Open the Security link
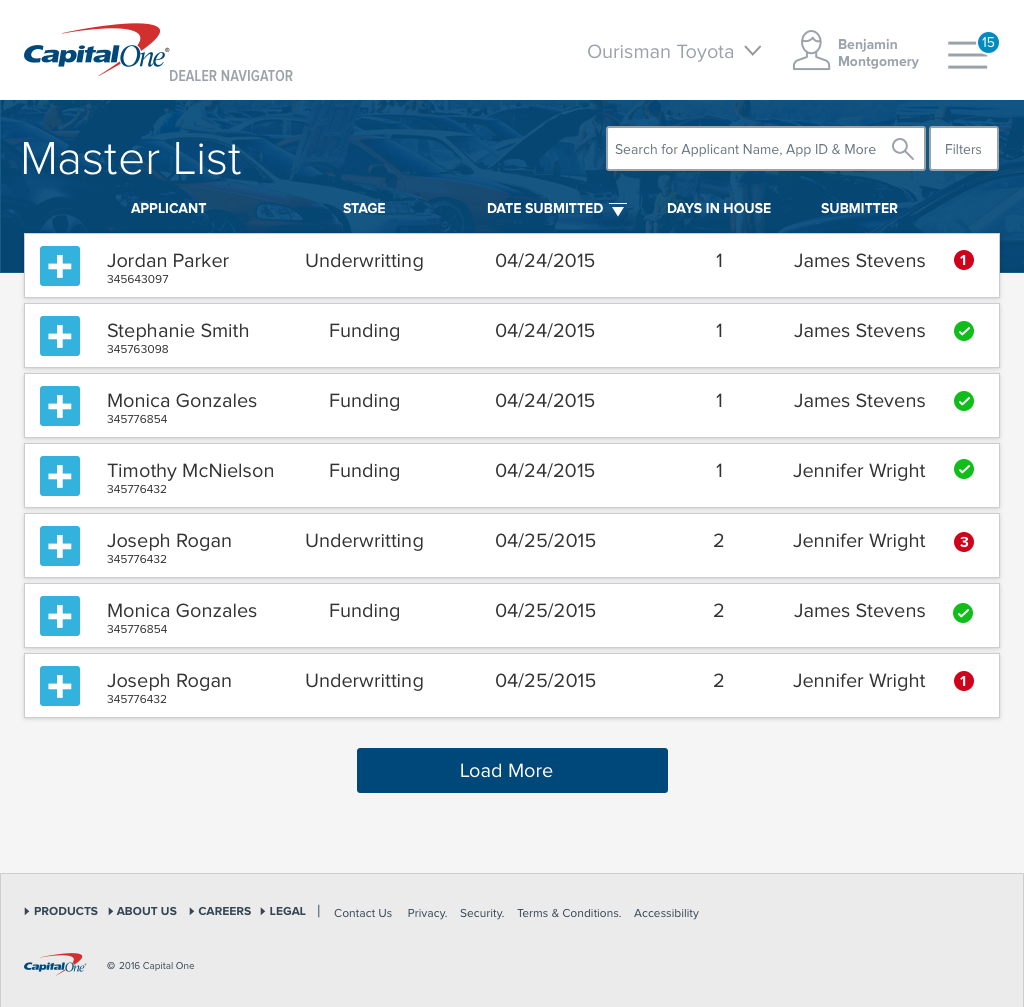Image resolution: width=1024 pixels, height=1007 pixels. (x=482, y=913)
